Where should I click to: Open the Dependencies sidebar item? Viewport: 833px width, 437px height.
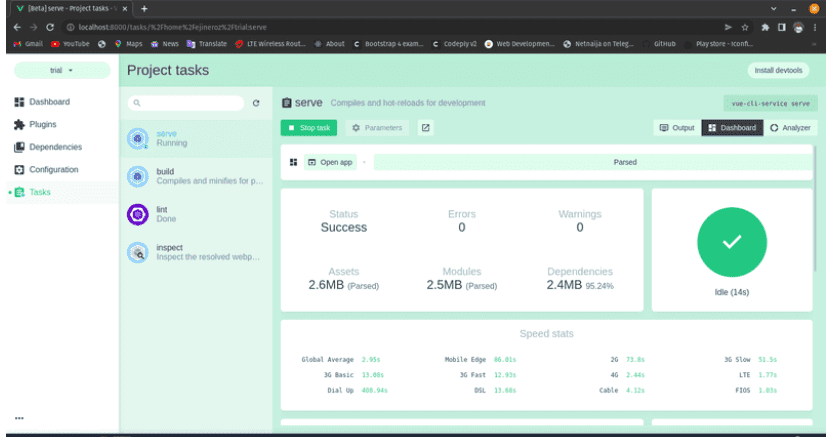pyautogui.click(x=48, y=147)
